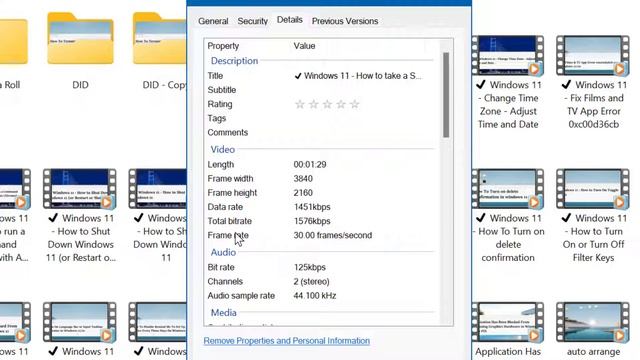
Task: Click the Video section heading
Action: 222,150
